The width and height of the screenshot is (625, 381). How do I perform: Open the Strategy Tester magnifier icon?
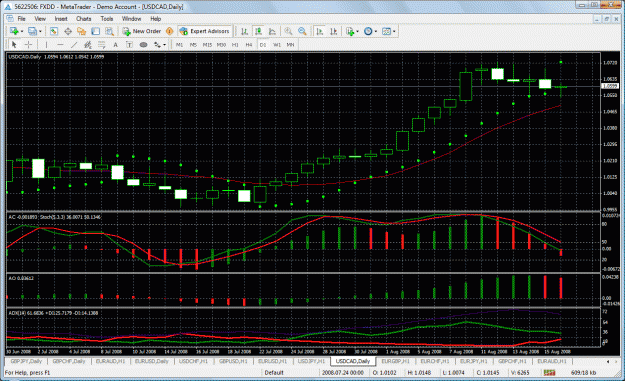click(109, 31)
